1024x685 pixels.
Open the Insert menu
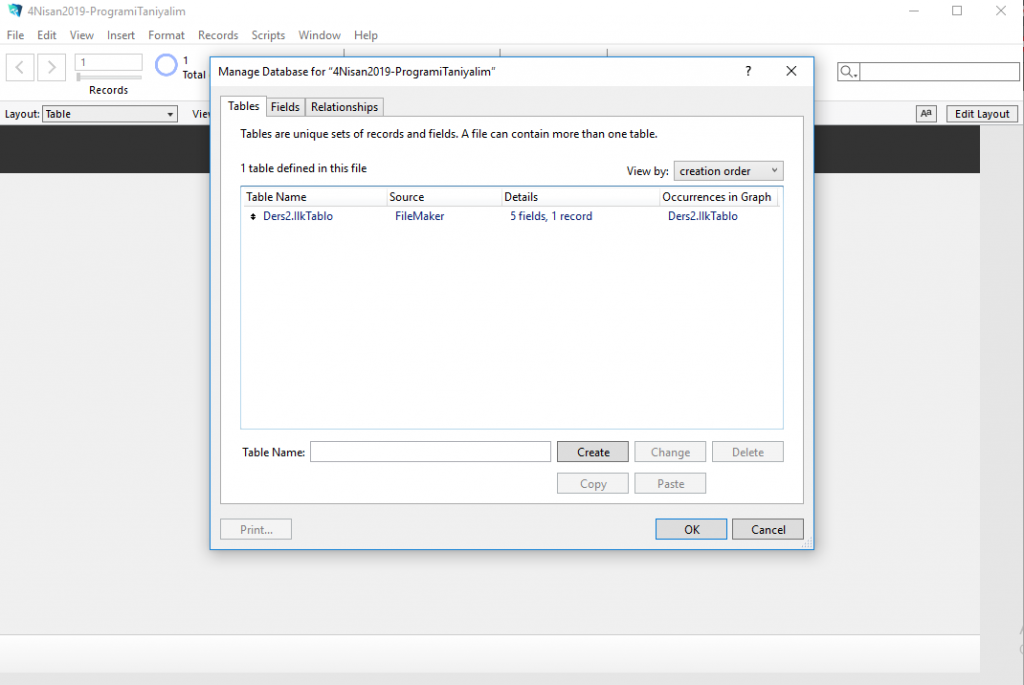121,35
